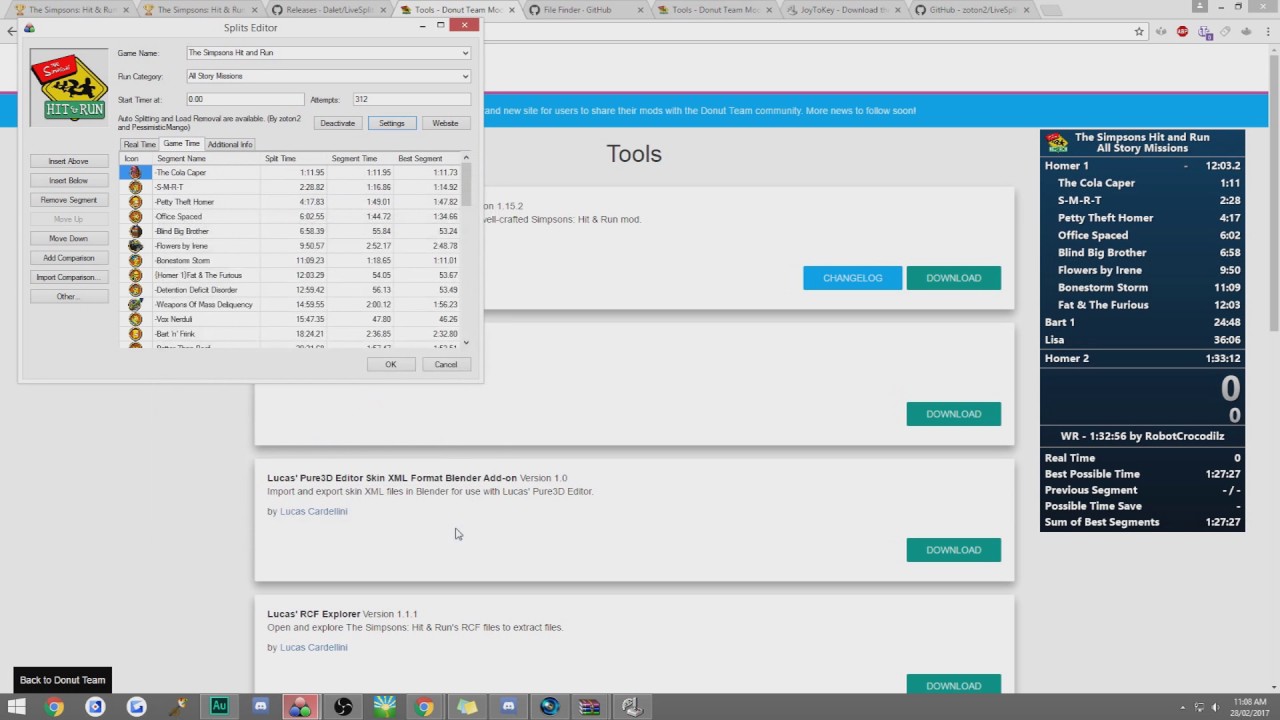Open Adobe Audition from the taskbar

(219, 707)
